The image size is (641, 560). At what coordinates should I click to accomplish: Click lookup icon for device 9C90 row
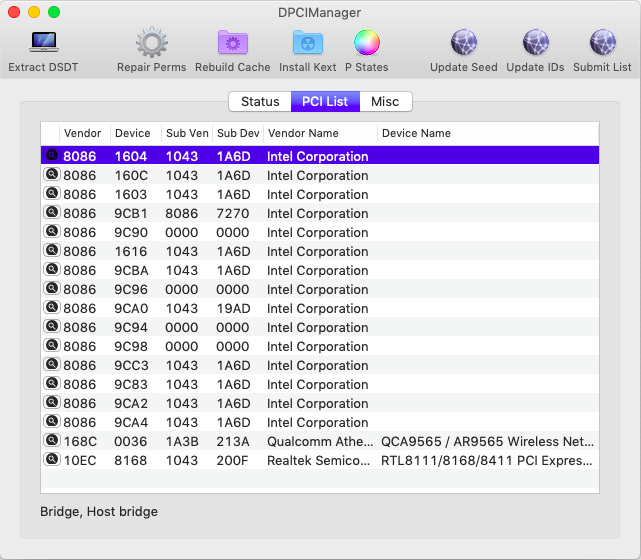[52, 231]
